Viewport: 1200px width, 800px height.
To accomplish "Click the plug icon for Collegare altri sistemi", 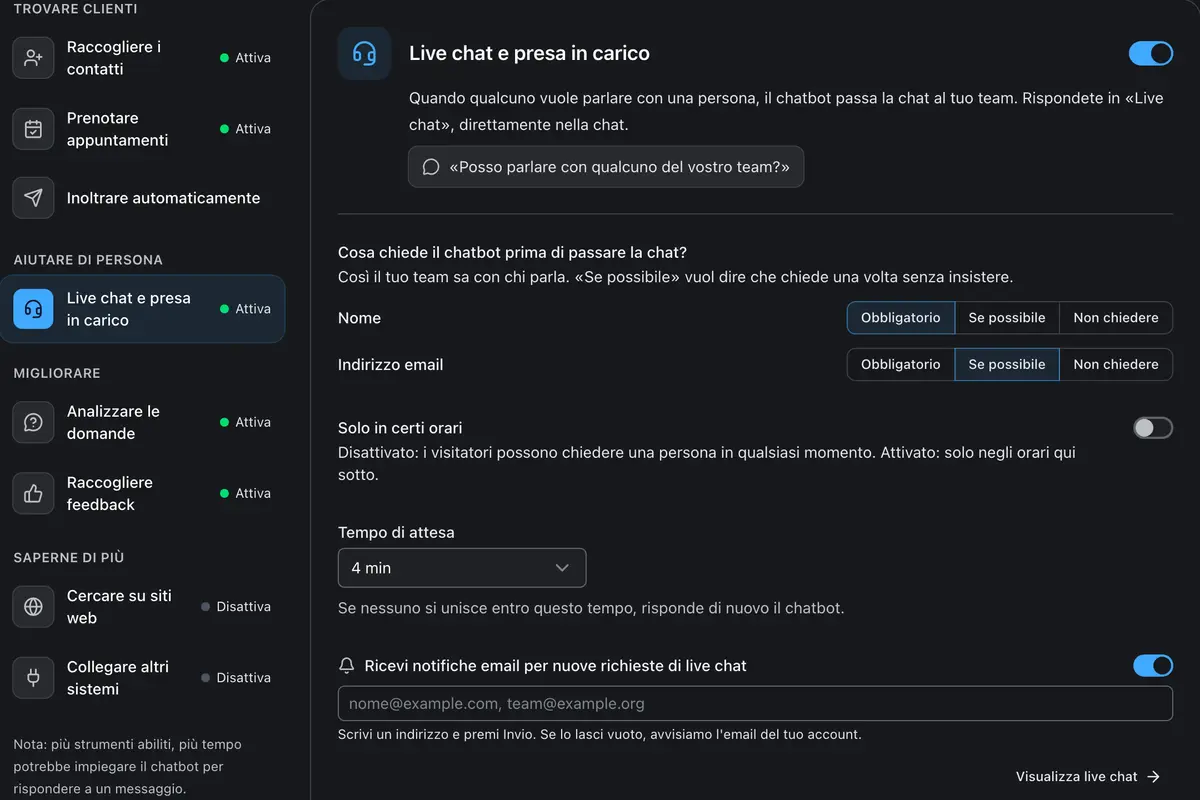I will click(33, 678).
